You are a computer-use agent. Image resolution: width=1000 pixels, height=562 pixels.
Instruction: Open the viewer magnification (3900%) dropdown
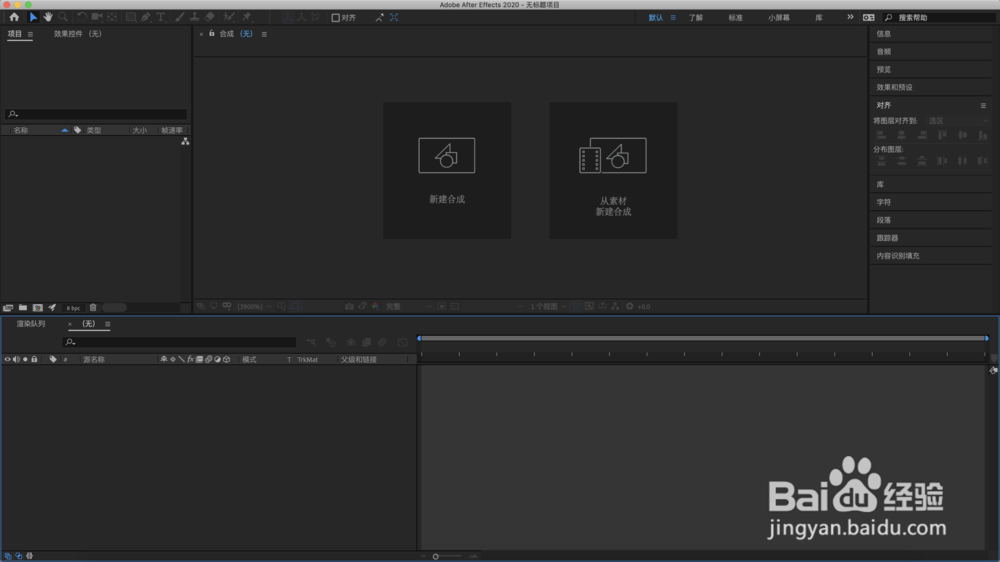point(254,306)
